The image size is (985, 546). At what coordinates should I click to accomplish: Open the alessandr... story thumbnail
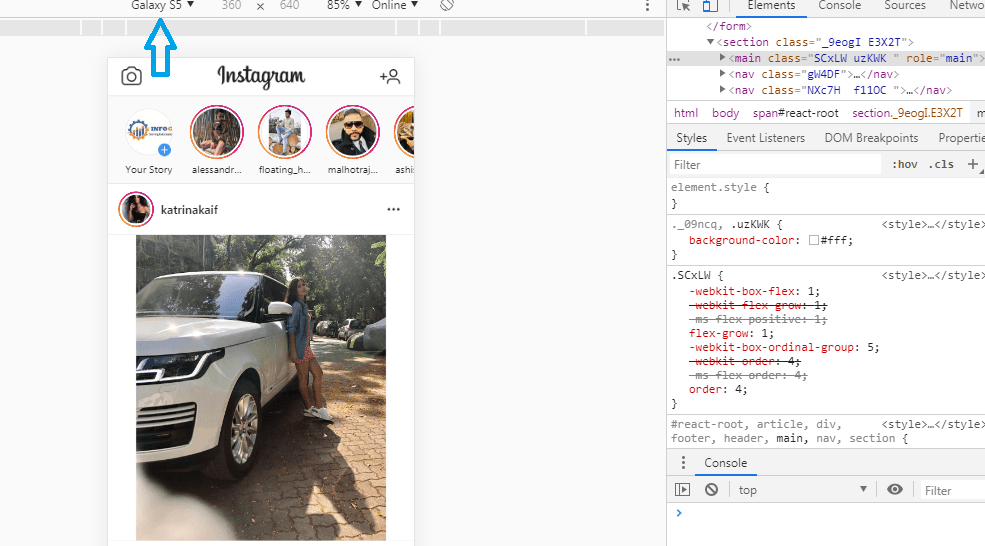pos(217,132)
